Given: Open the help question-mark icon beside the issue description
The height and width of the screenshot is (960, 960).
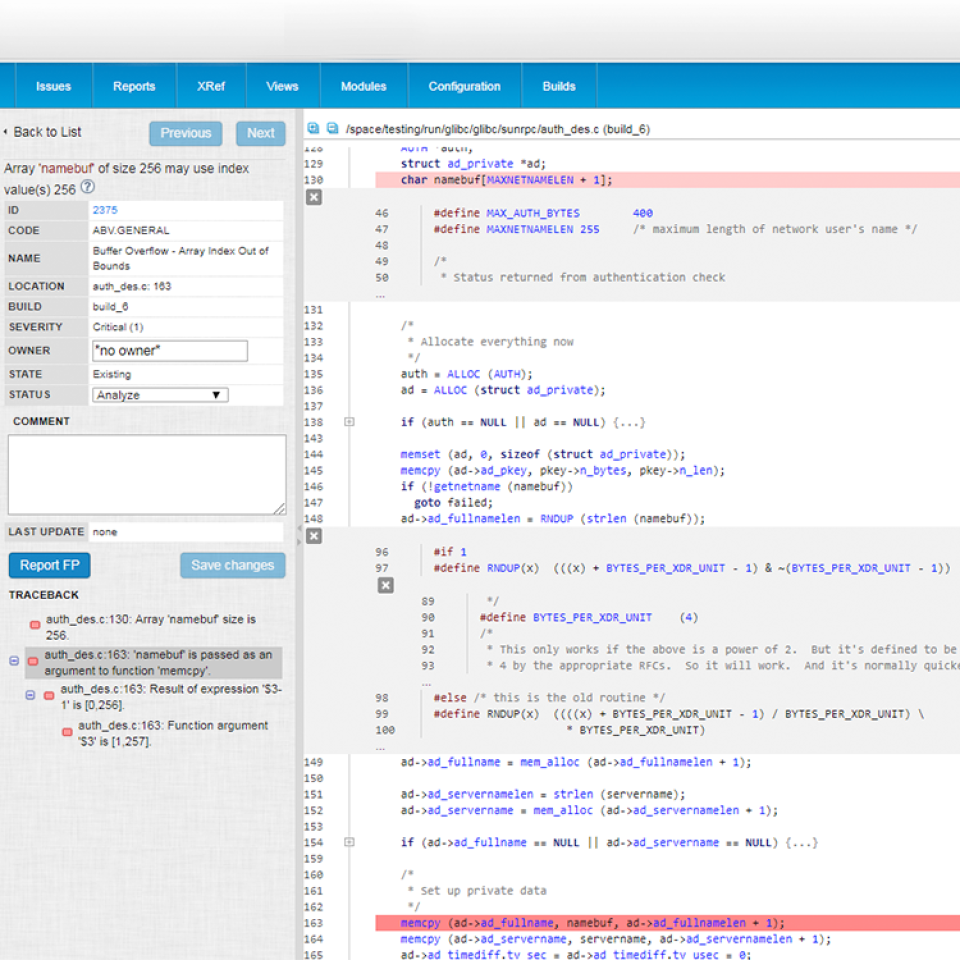Looking at the screenshot, I should pos(88,186).
